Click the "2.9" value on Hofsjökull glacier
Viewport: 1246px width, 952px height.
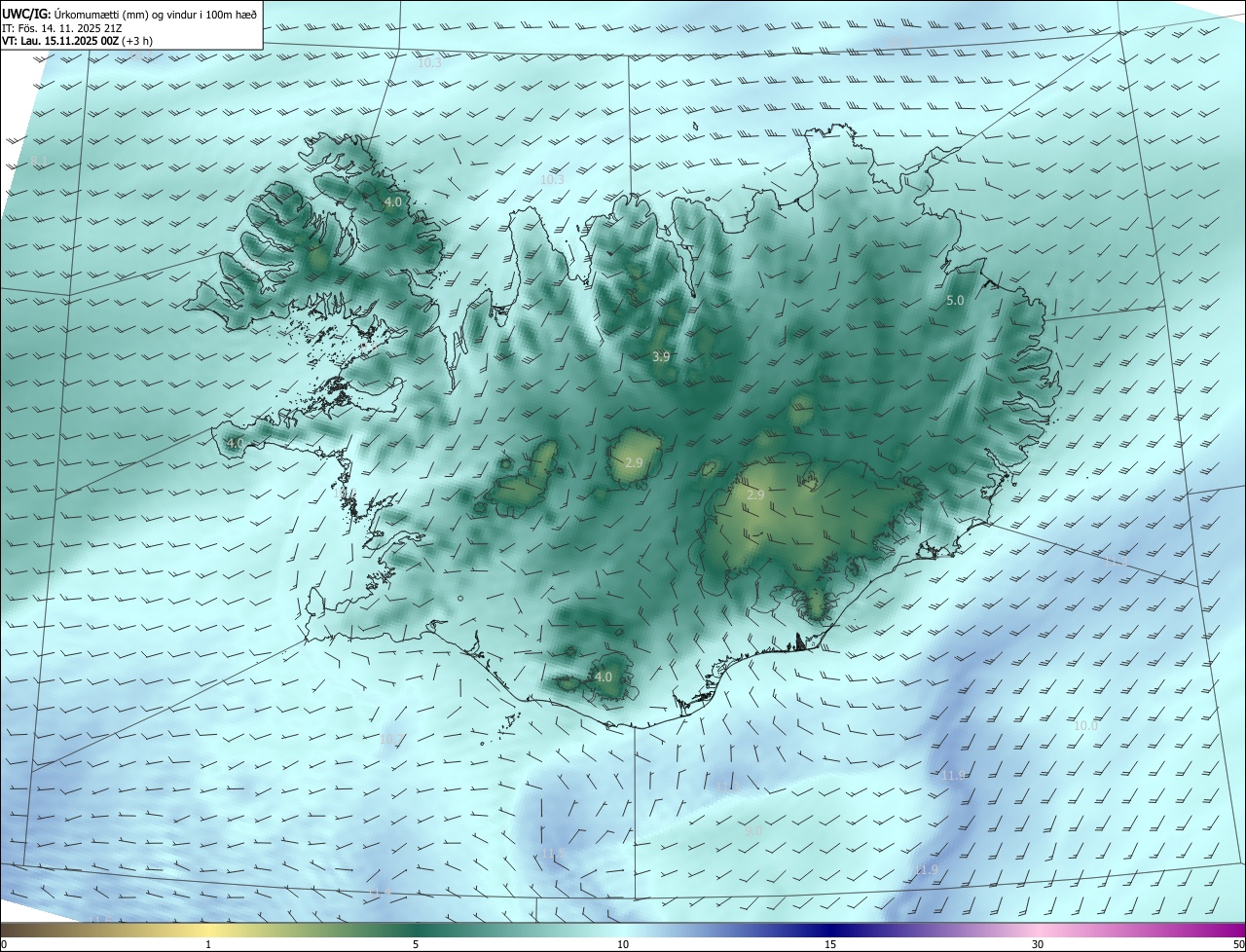634,462
